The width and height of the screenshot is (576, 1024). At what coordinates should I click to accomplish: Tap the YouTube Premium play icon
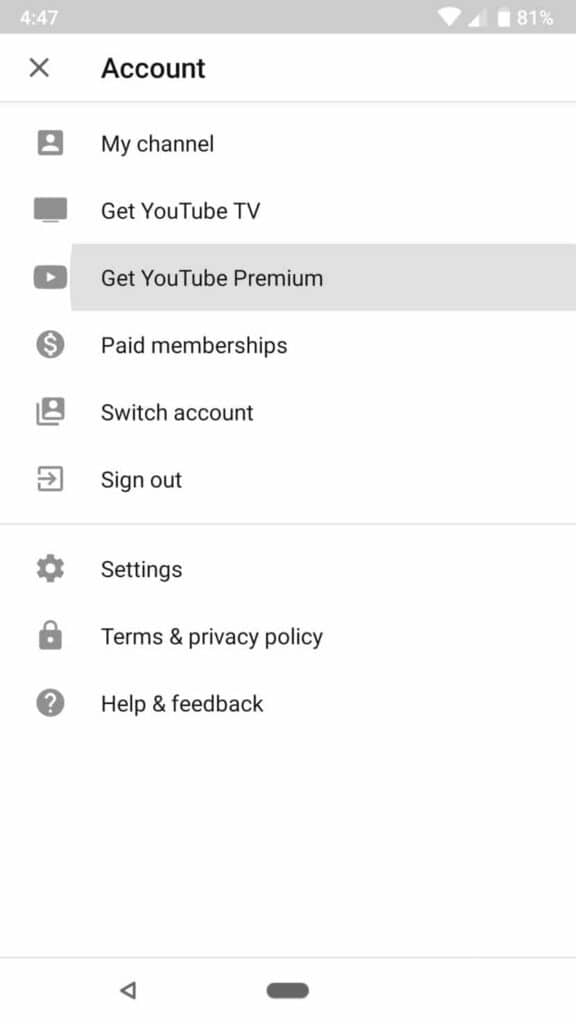pyautogui.click(x=50, y=278)
